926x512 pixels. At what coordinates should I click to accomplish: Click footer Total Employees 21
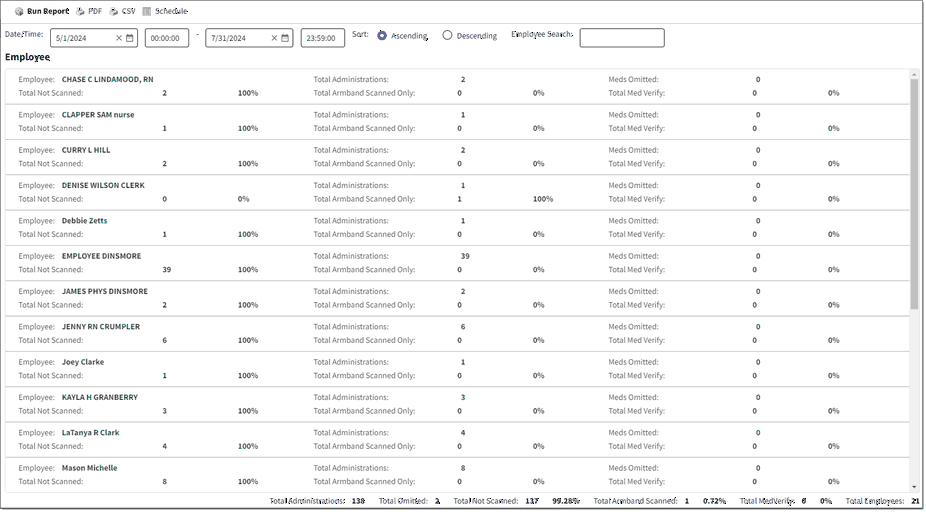[915, 501]
